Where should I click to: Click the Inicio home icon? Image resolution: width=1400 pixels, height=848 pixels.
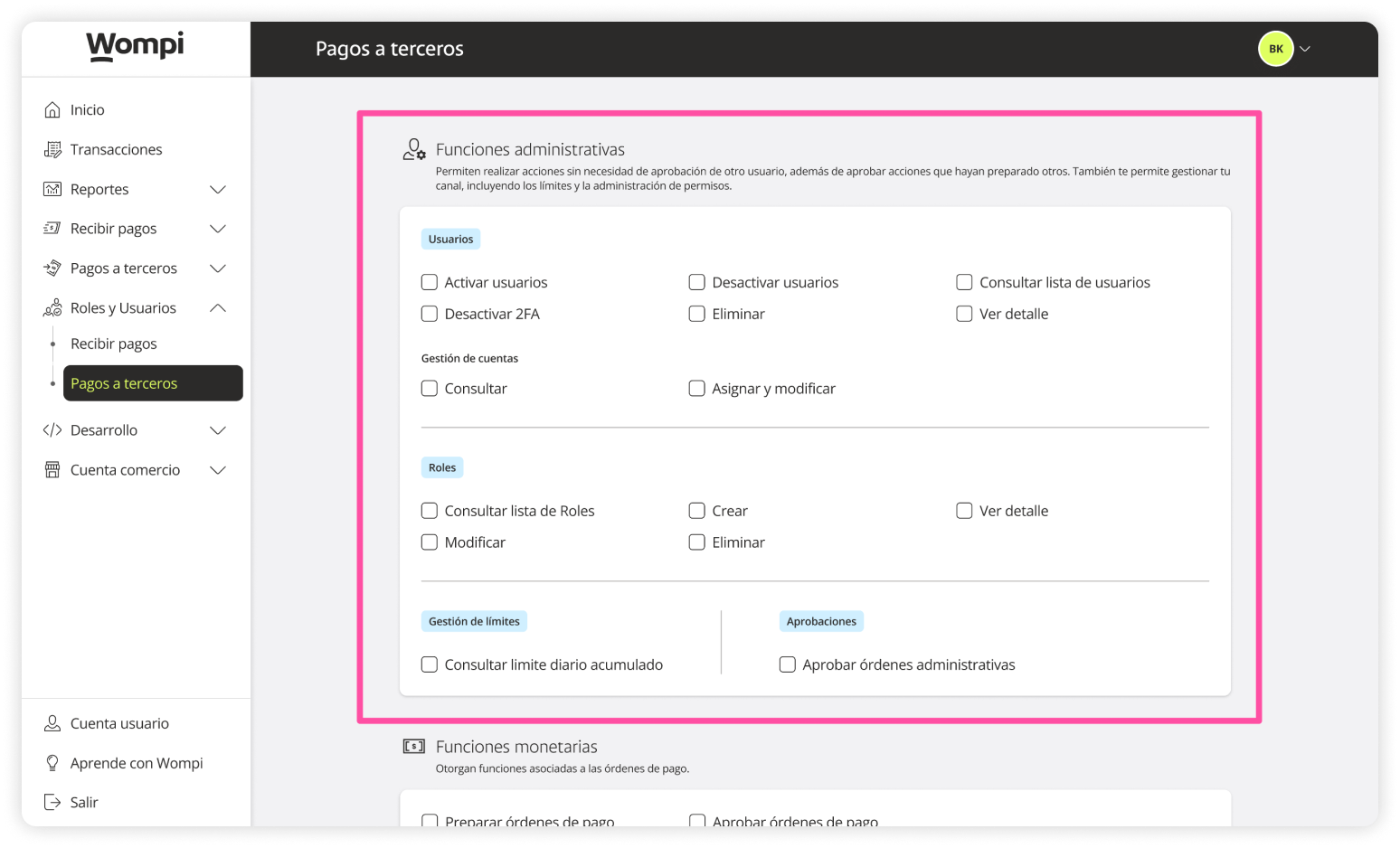[52, 109]
